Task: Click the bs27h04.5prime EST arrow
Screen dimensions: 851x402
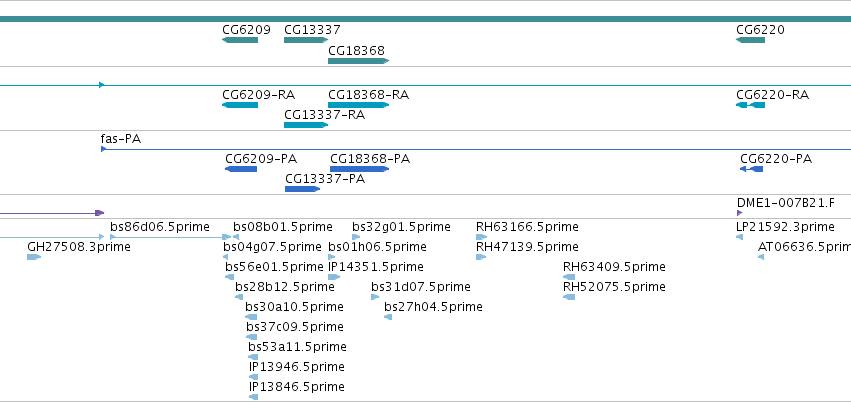Action: pyautogui.click(x=388, y=317)
